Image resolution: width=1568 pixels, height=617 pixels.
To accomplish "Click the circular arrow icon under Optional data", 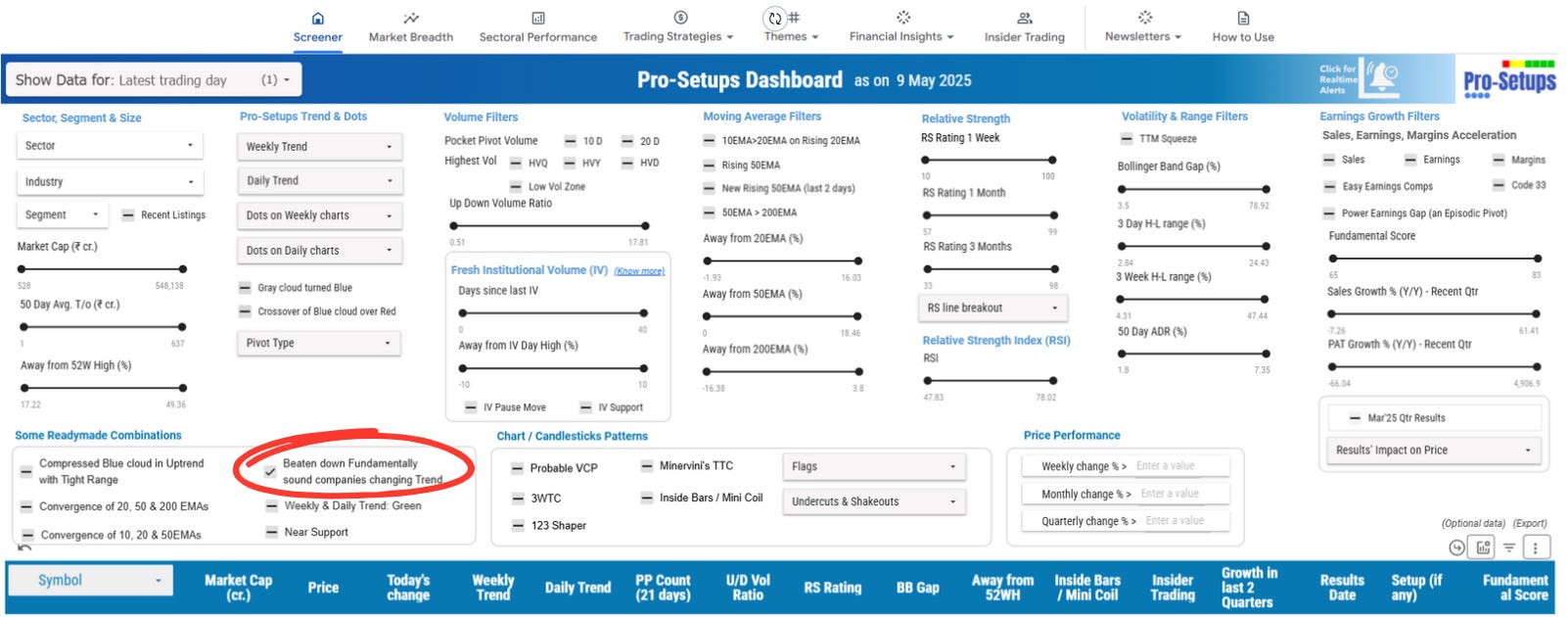I will (1456, 547).
